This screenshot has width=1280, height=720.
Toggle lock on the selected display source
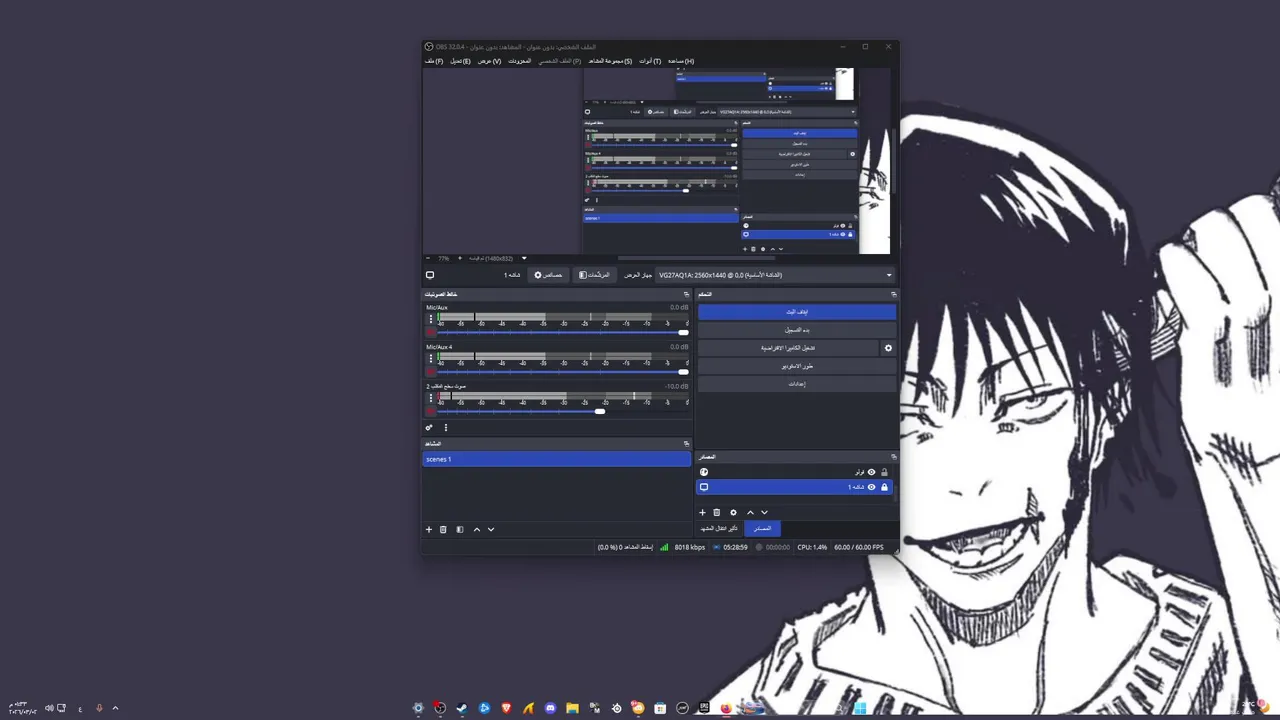point(884,487)
